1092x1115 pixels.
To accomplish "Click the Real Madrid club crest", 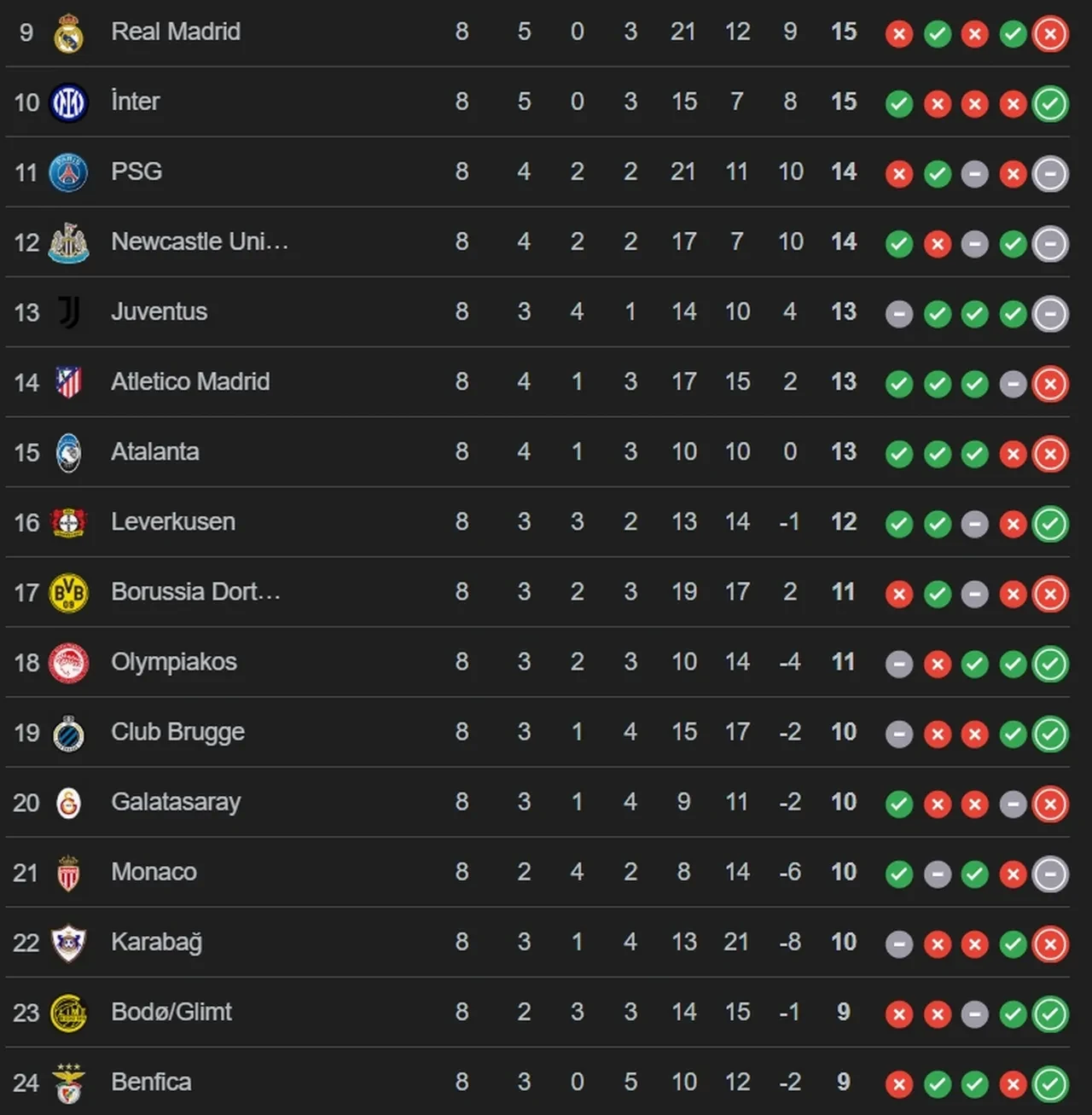I will [68, 34].
